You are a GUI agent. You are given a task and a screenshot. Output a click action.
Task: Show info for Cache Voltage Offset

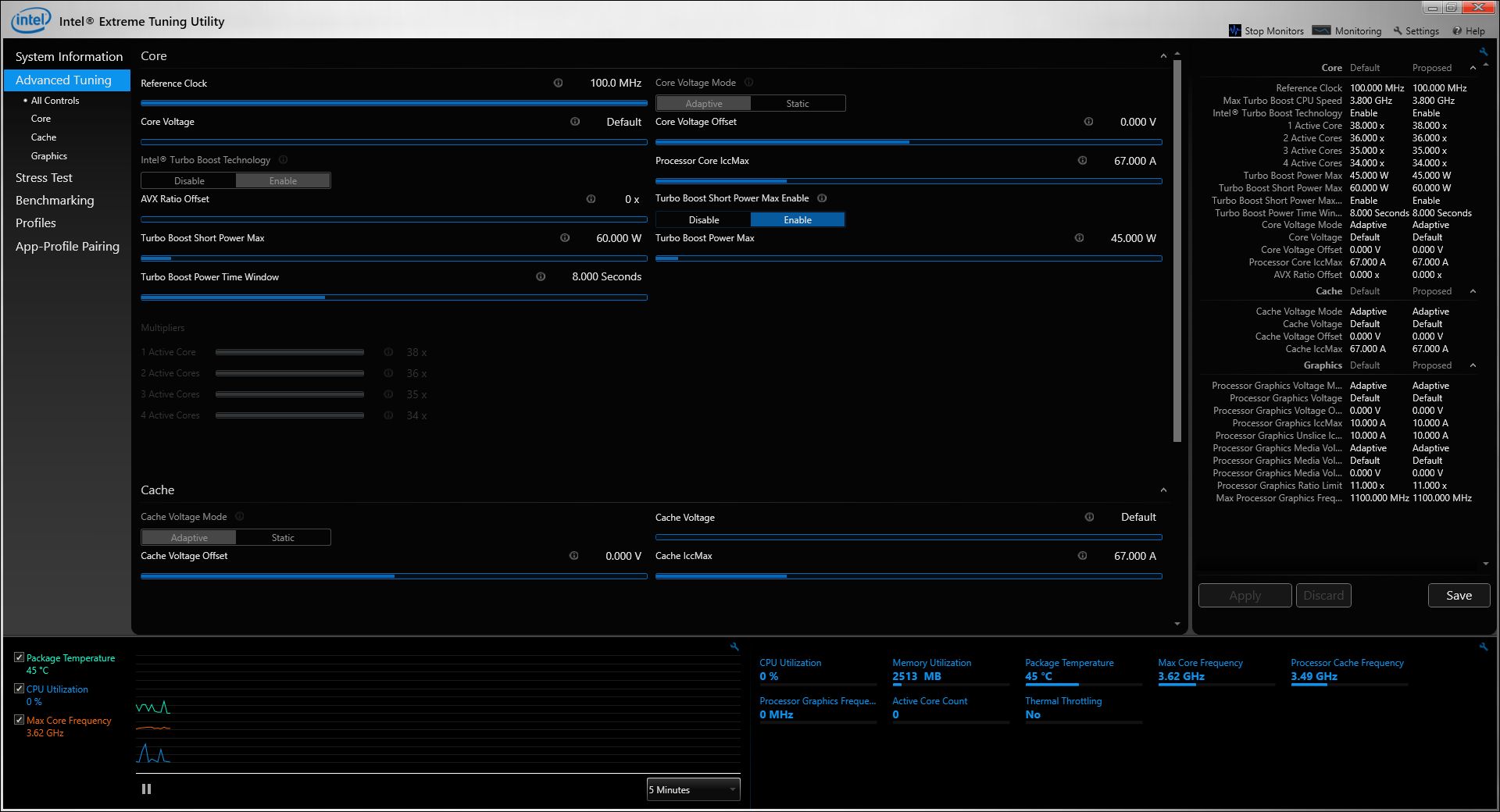[573, 556]
